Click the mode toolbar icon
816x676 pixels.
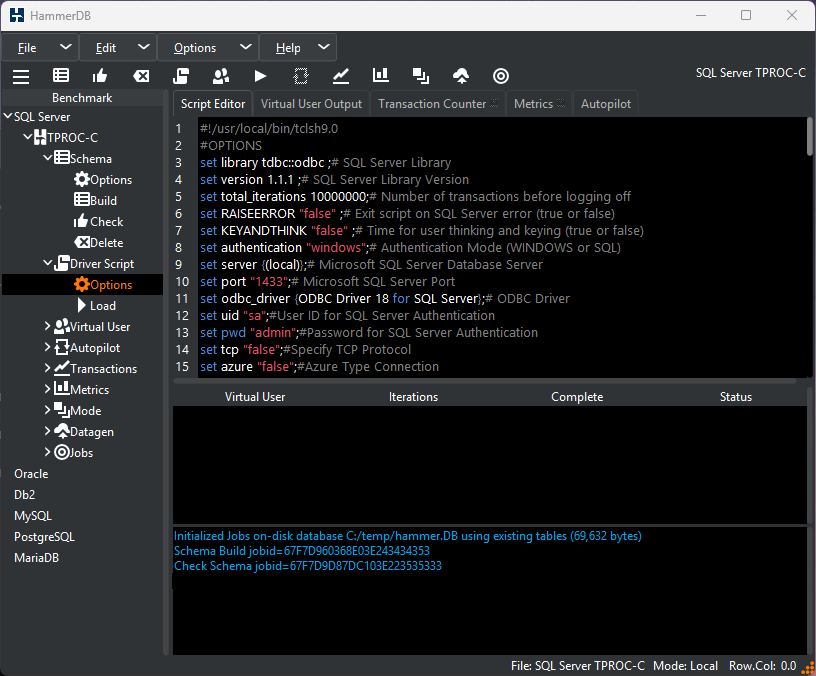click(x=420, y=76)
